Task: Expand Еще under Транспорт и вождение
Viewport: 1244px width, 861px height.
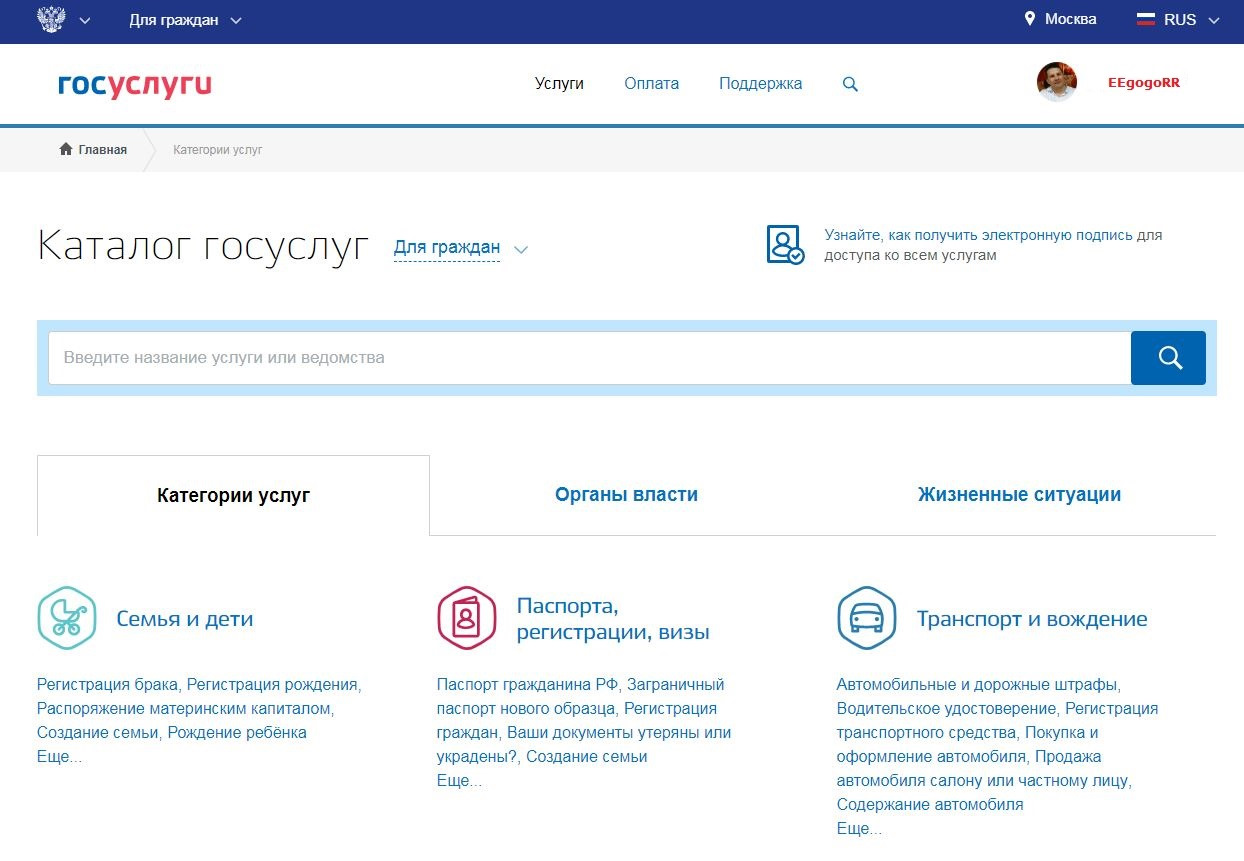Action: [x=859, y=829]
